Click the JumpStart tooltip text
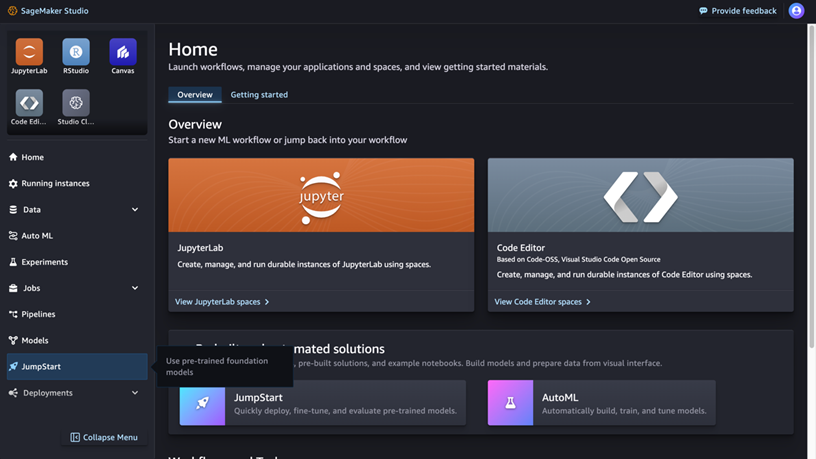Screen dimensions: 816x459 coord(217,366)
